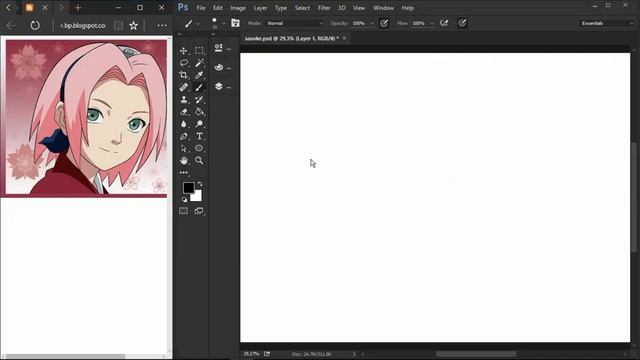Open the top collapsed panel icon
The image size is (640, 360).
click(x=219, y=48)
